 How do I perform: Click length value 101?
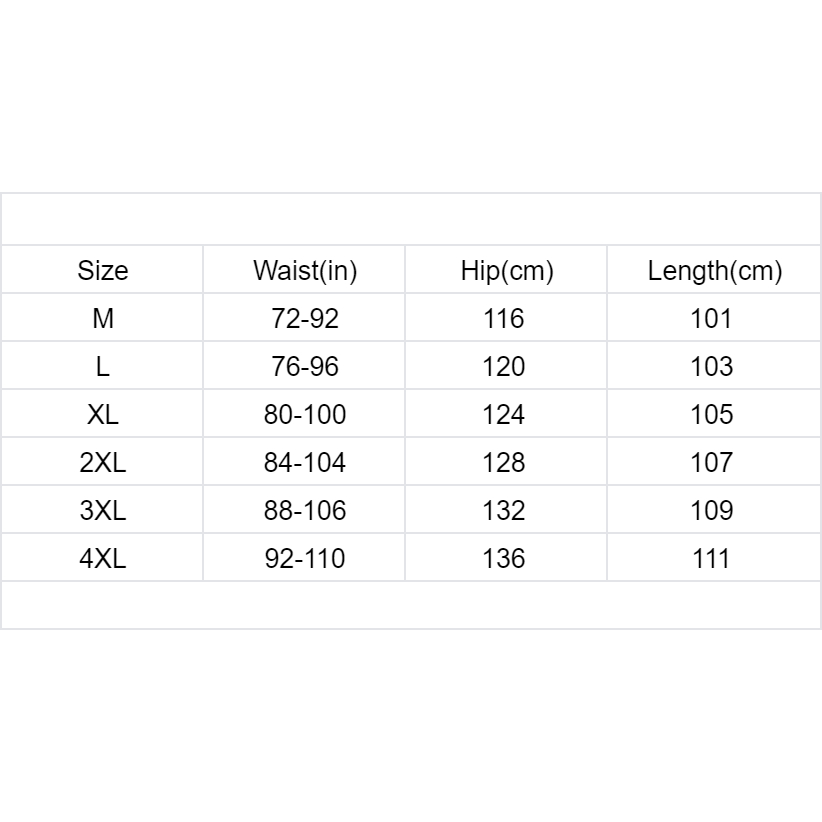[x=712, y=318]
